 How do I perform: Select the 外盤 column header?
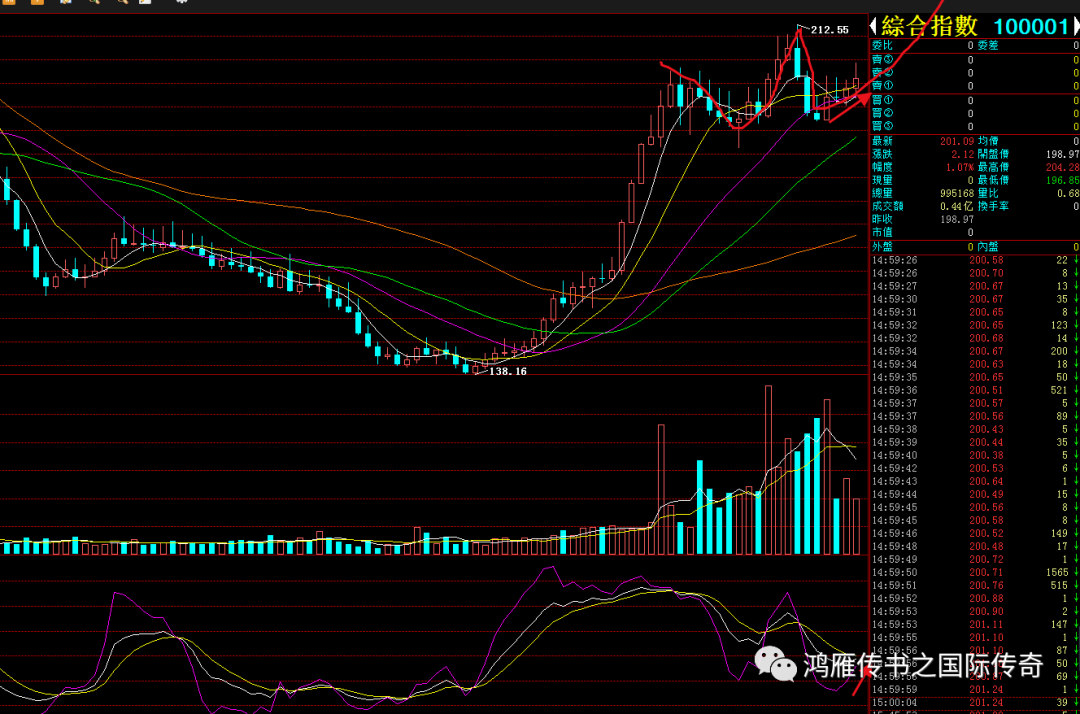[883, 246]
